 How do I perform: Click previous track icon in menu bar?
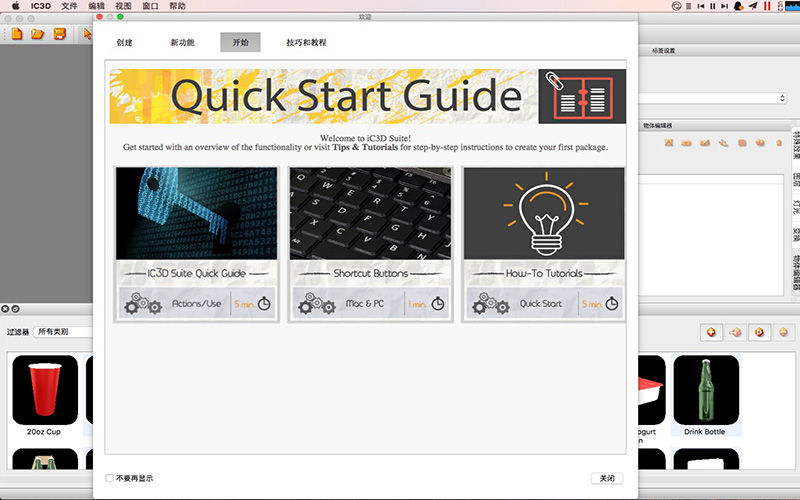coord(701,6)
